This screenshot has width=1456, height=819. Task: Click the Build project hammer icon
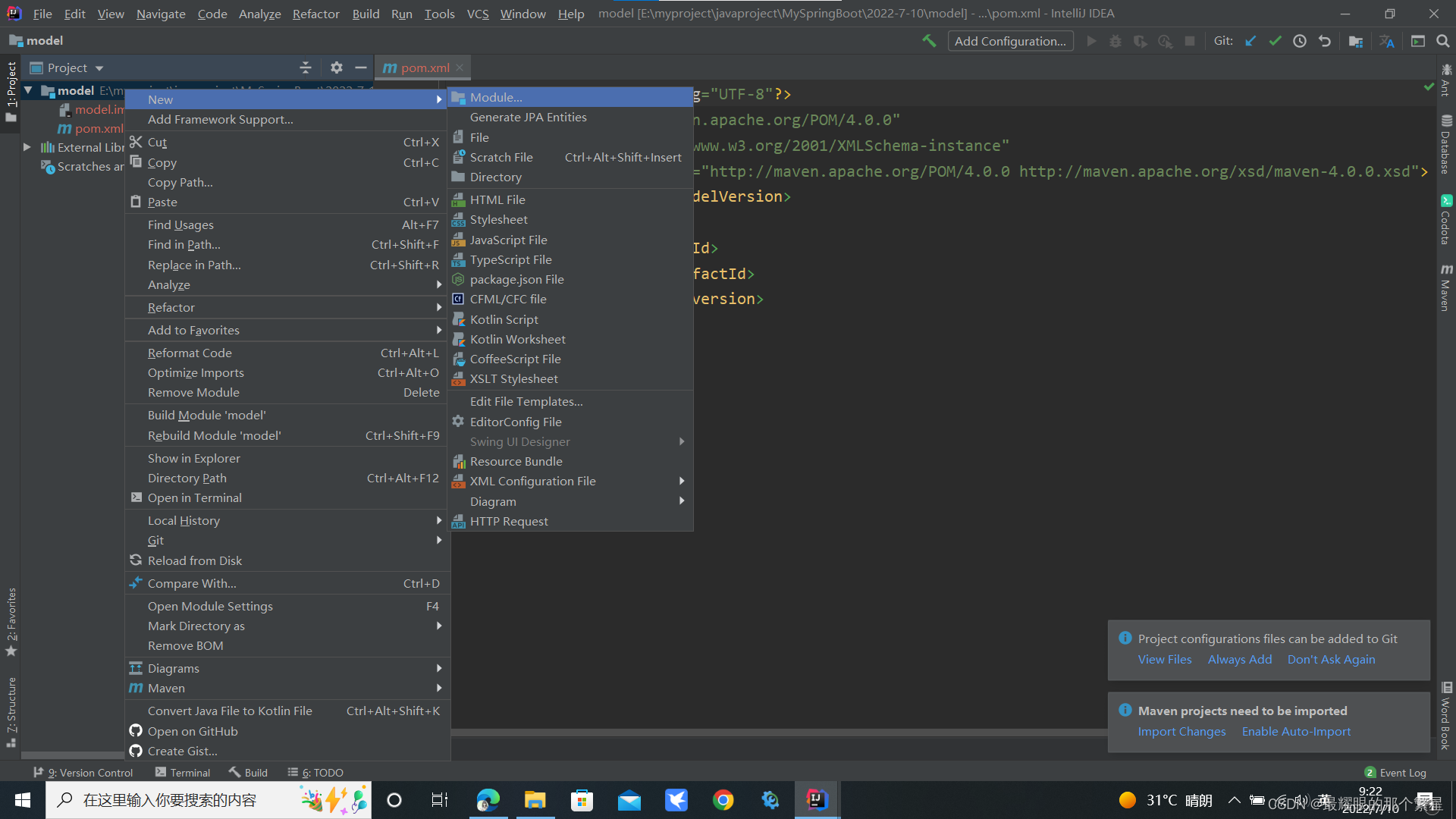[x=929, y=41]
